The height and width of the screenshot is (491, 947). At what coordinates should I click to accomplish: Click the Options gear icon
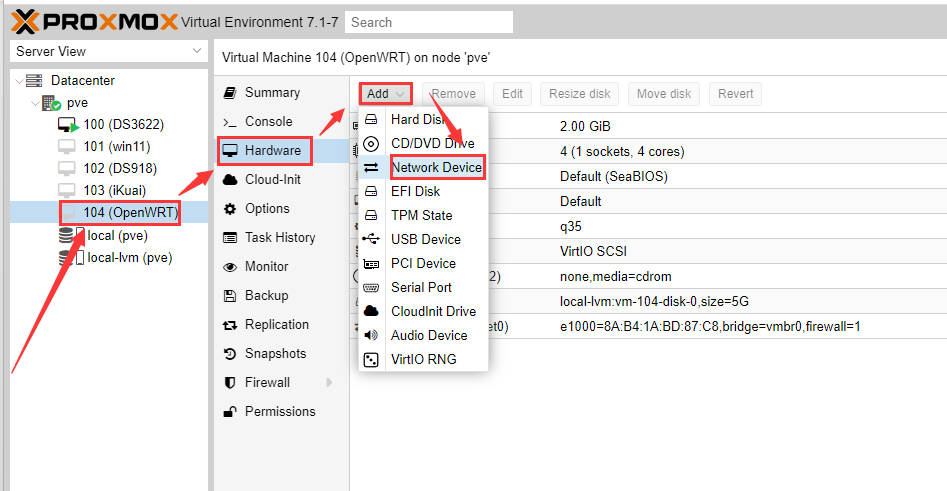229,209
